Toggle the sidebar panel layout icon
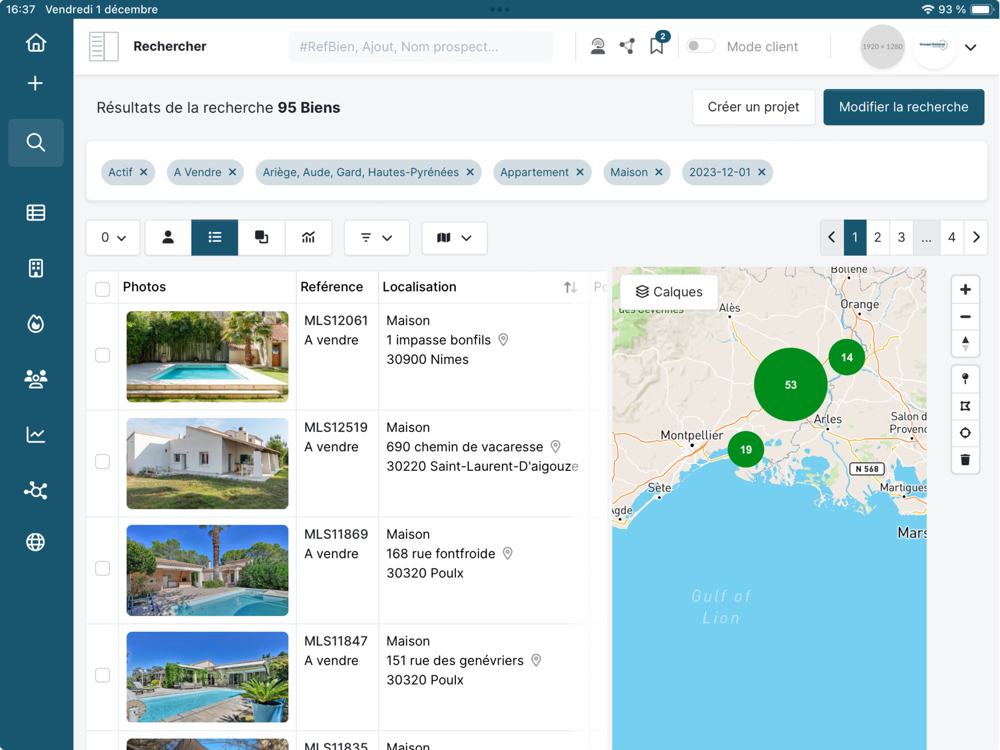The image size is (1000, 750). pos(103,47)
